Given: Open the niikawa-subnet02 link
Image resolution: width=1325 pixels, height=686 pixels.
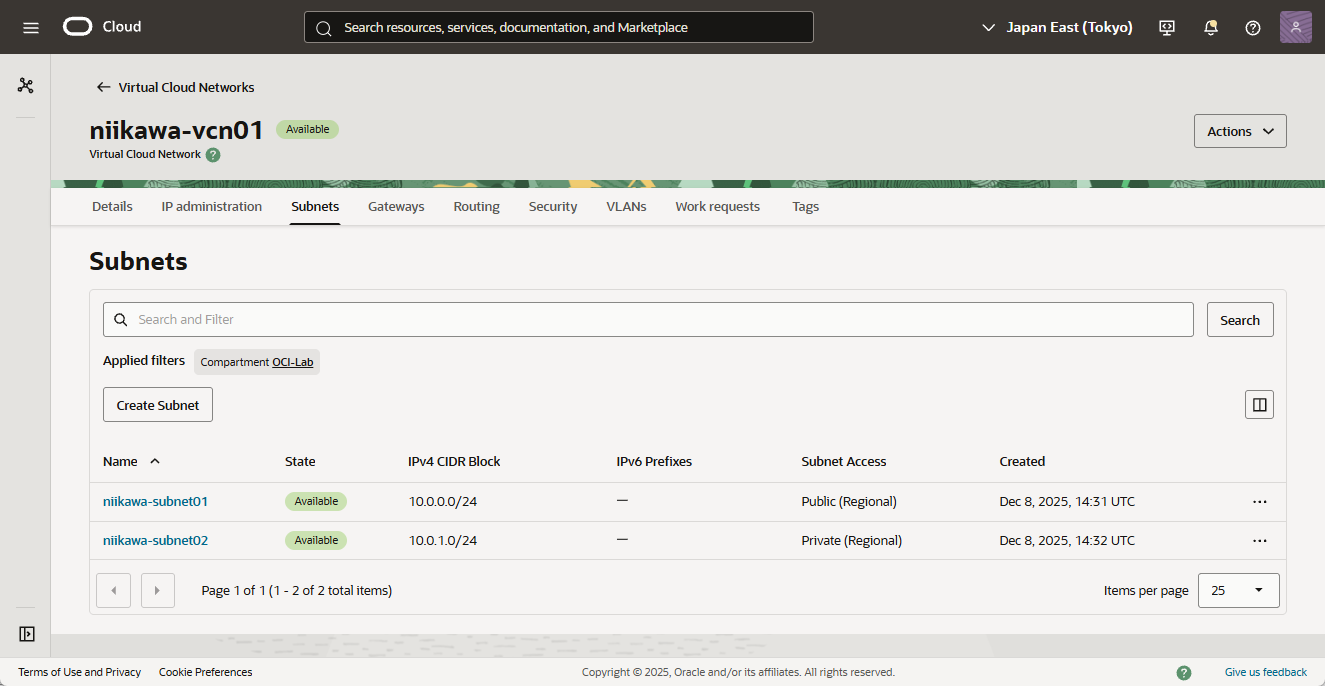Looking at the screenshot, I should point(155,541).
